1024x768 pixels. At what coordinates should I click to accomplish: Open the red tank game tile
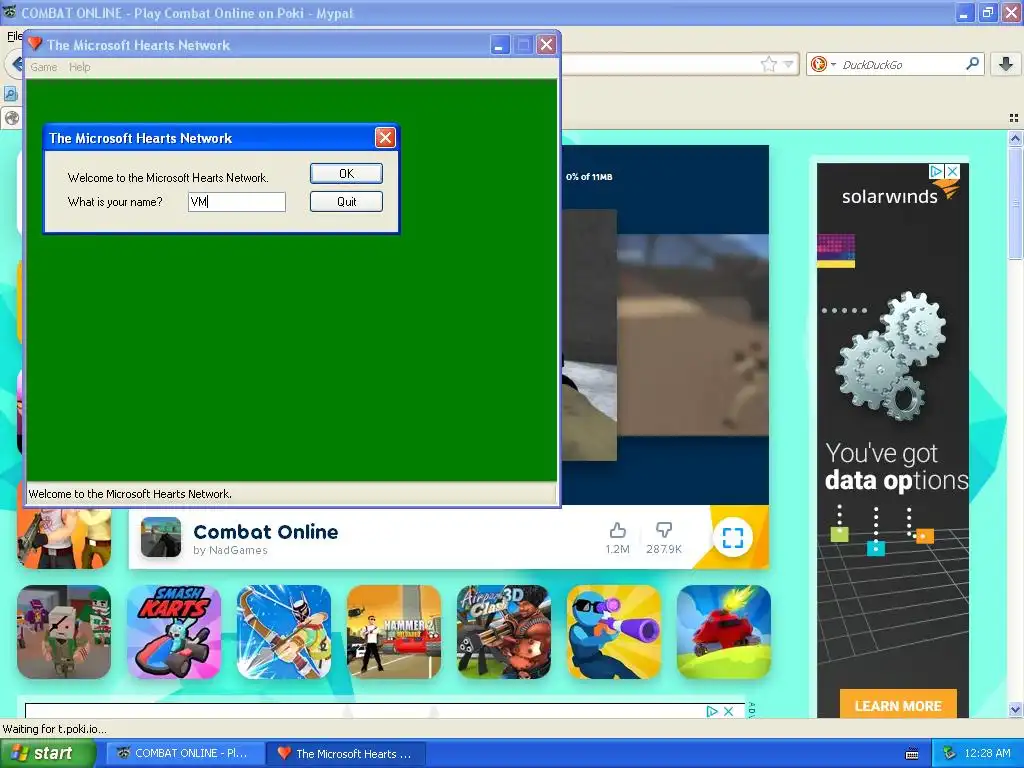point(724,632)
